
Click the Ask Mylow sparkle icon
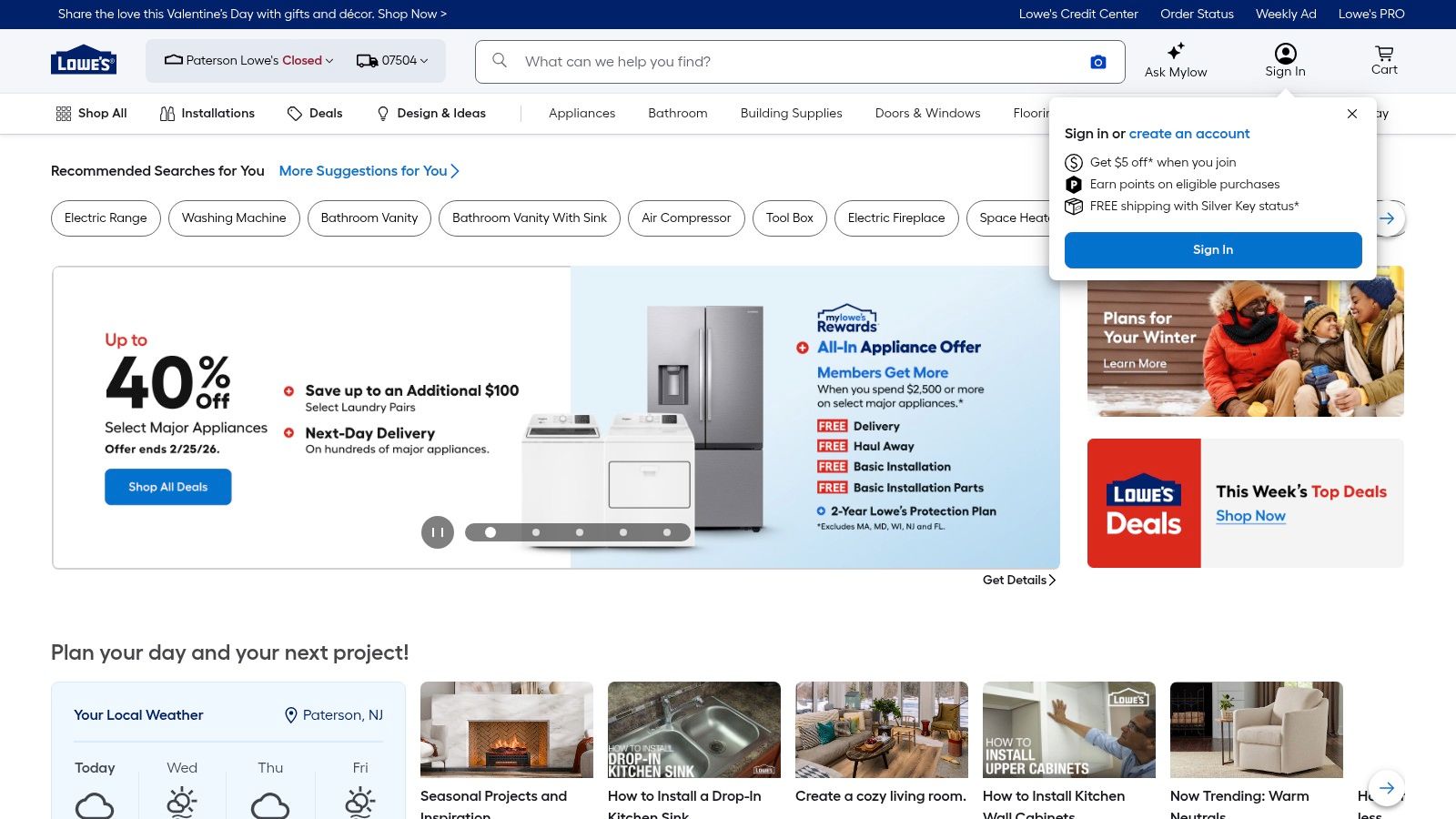pos(1176,51)
